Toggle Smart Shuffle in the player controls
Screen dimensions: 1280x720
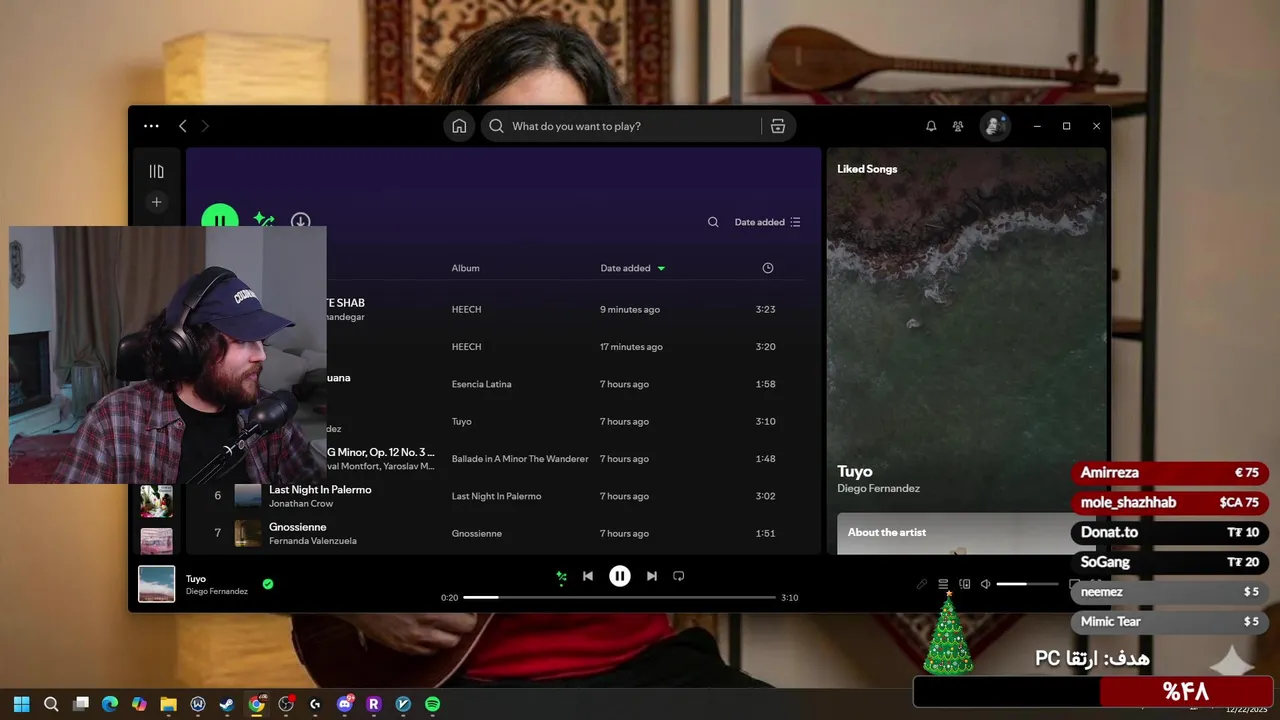(561, 576)
